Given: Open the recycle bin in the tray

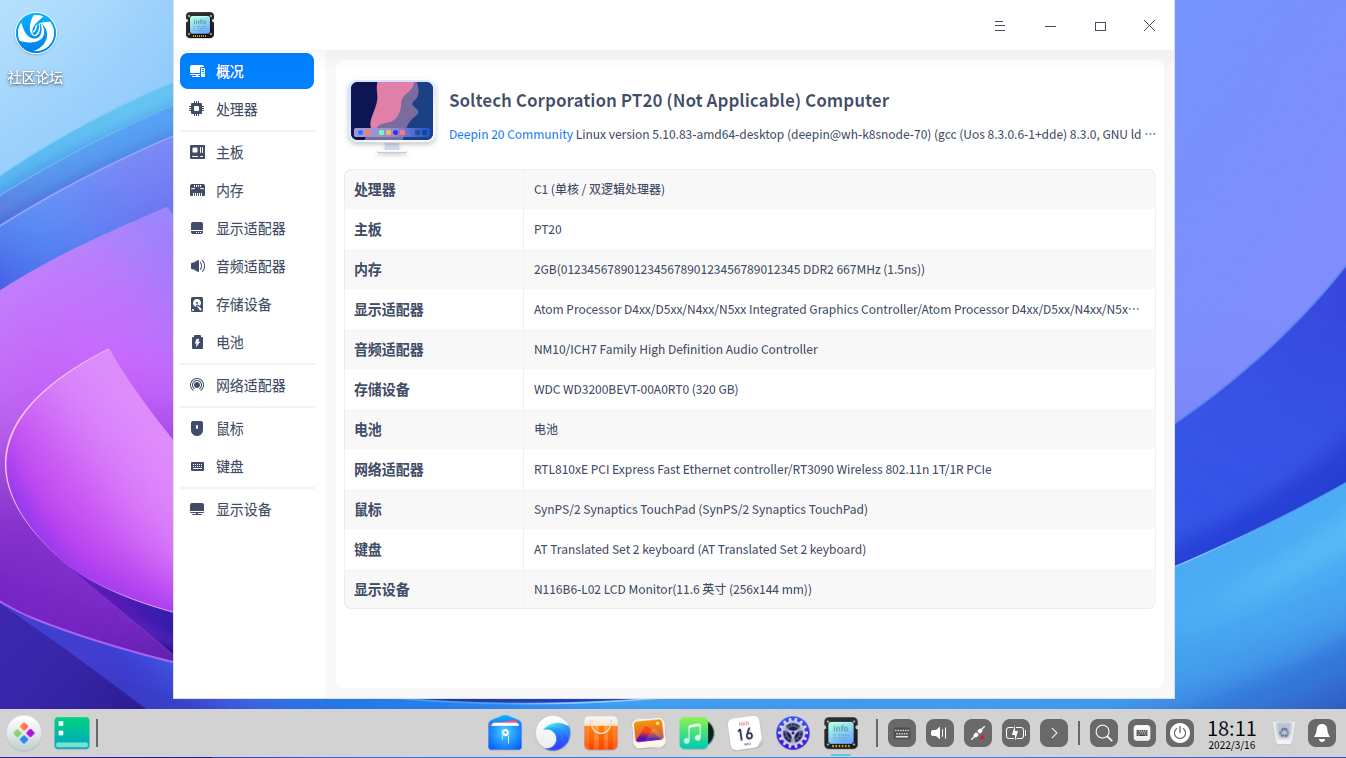Looking at the screenshot, I should [1283, 733].
